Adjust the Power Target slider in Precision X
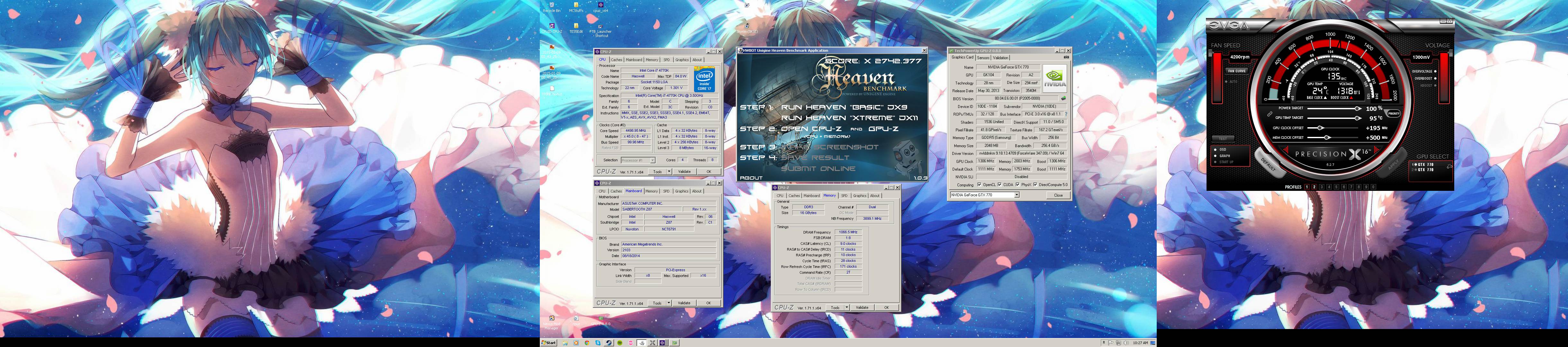The image size is (1568, 347). [x=1358, y=108]
